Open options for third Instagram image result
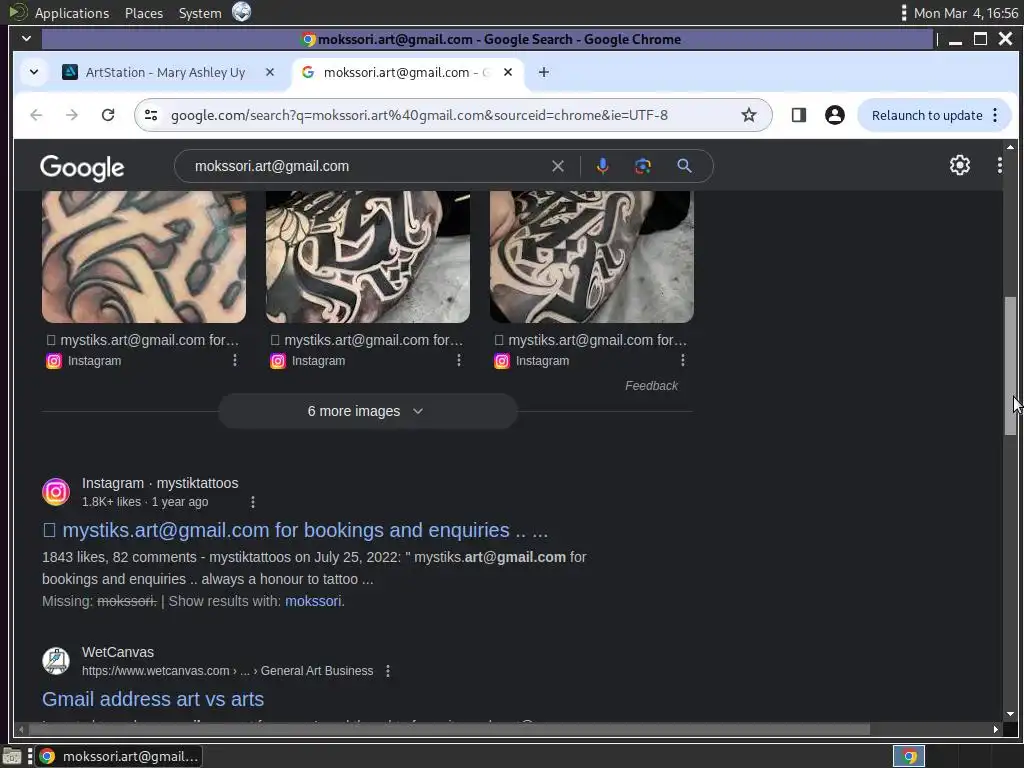The height and width of the screenshot is (768, 1024). coord(683,360)
